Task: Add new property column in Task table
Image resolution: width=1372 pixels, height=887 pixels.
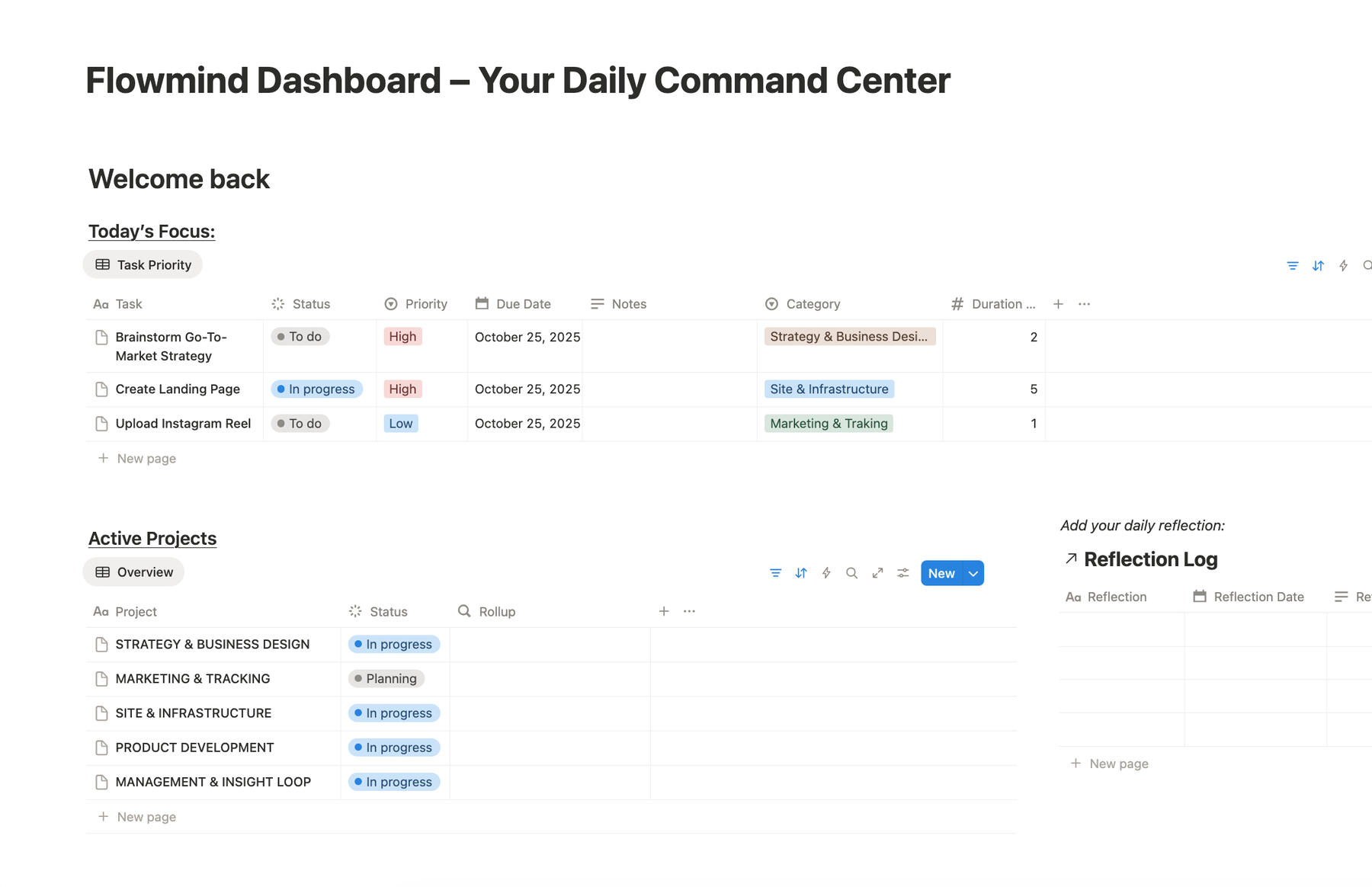Action: (x=1058, y=304)
